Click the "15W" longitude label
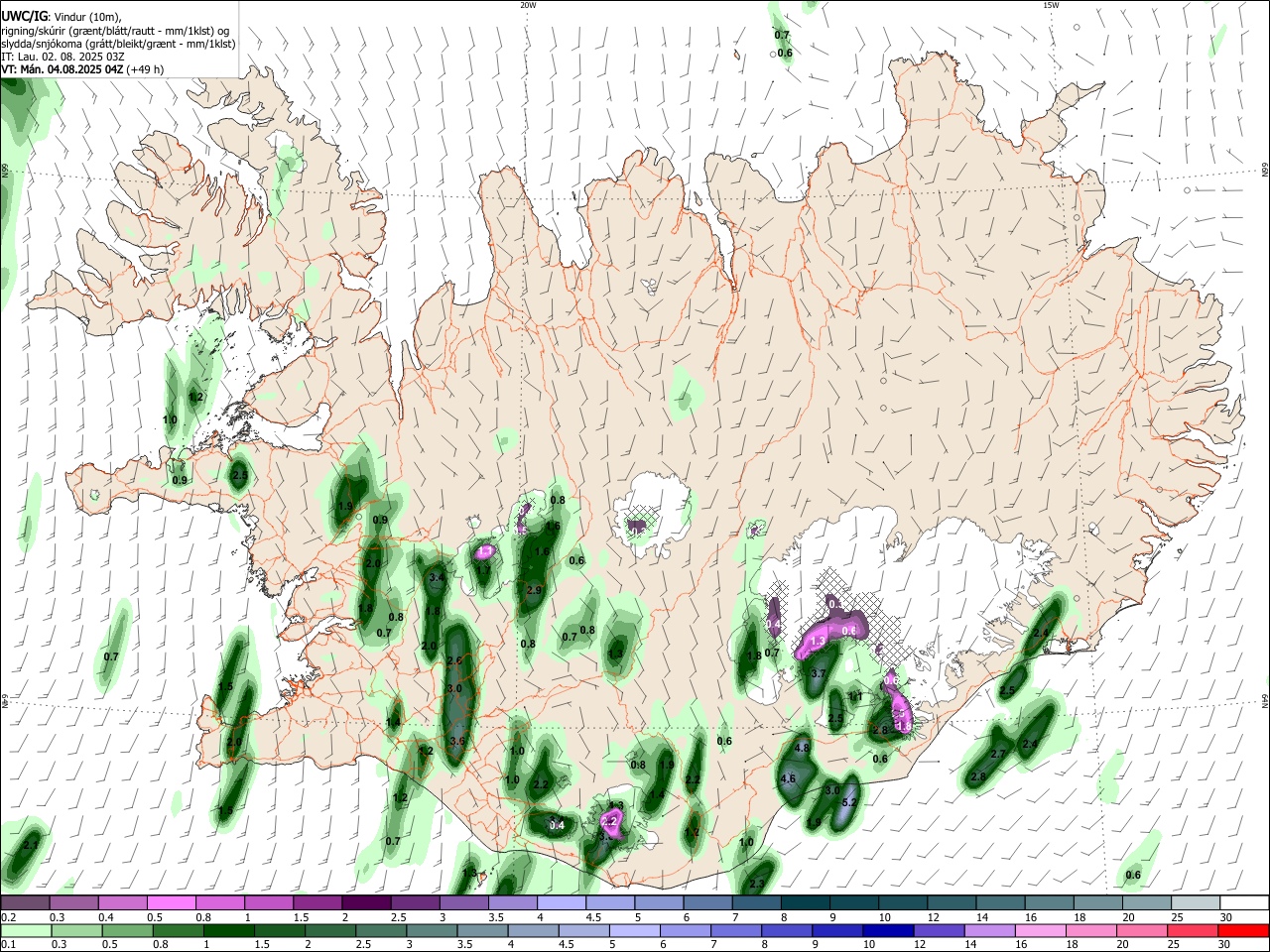Image resolution: width=1270 pixels, height=952 pixels. pyautogui.click(x=1050, y=5)
